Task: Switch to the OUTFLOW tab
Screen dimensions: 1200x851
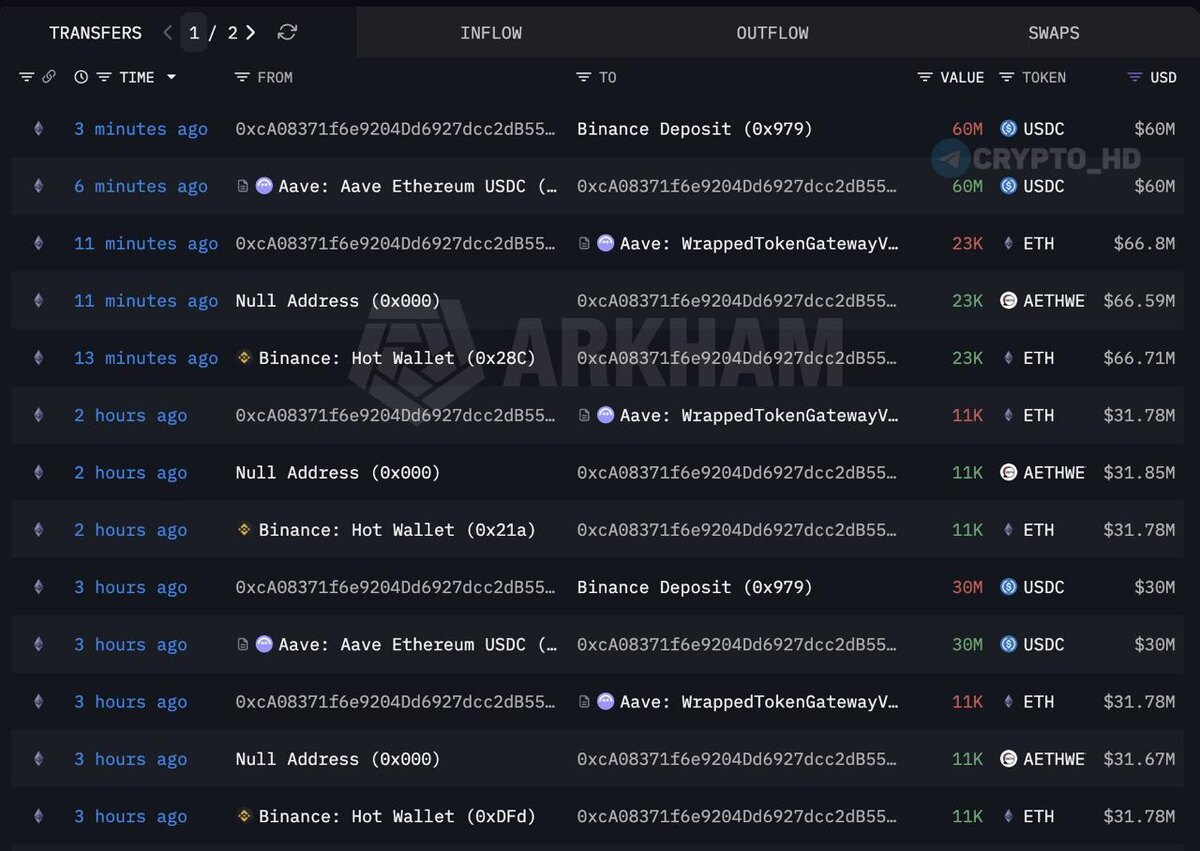Action: 772,33
